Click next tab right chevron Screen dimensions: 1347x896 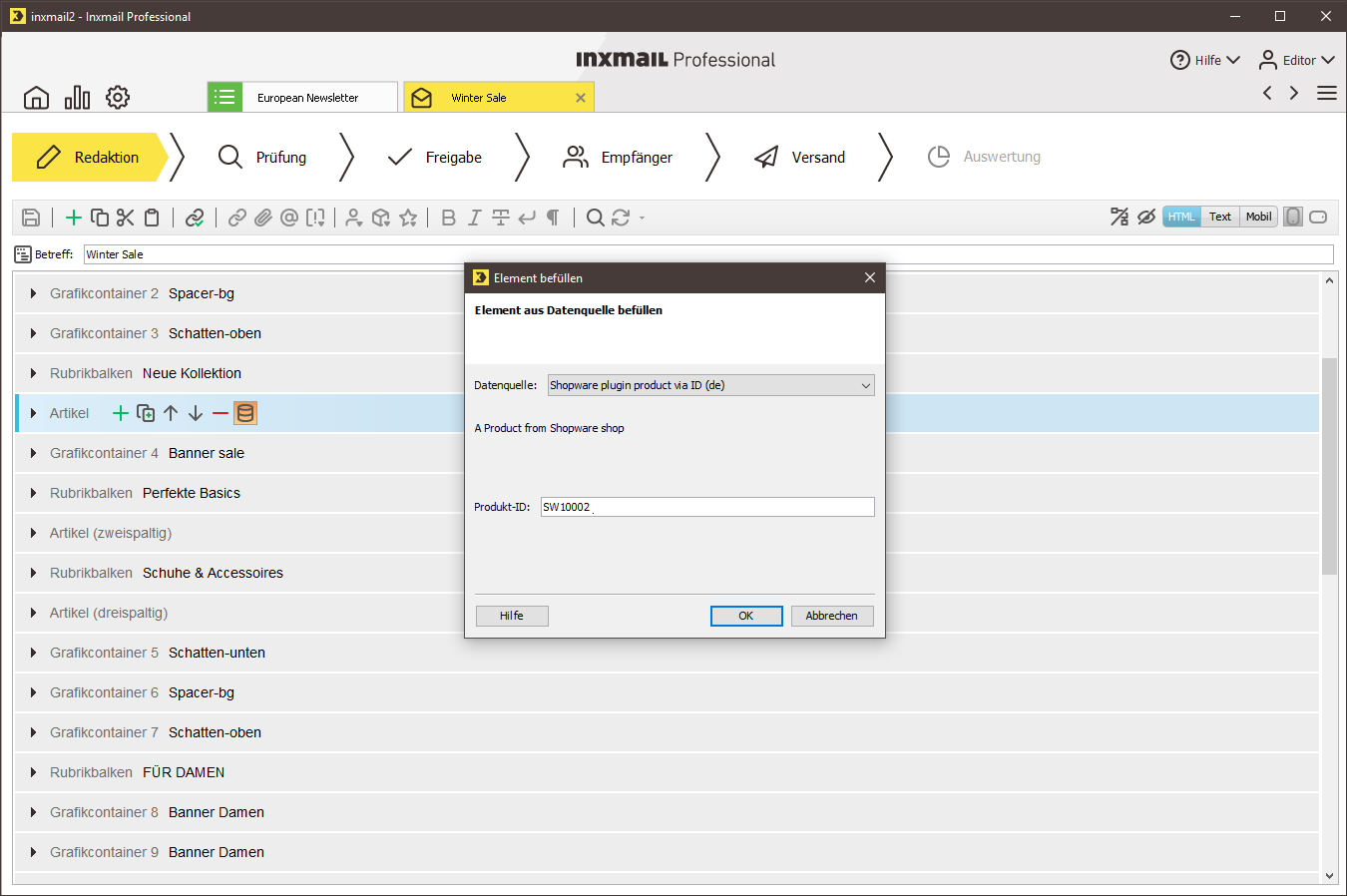(1294, 93)
